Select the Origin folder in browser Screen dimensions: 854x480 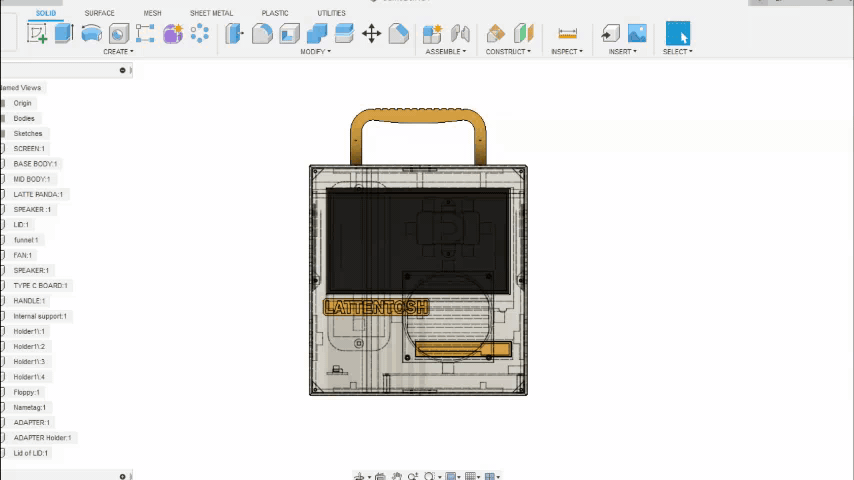click(22, 103)
